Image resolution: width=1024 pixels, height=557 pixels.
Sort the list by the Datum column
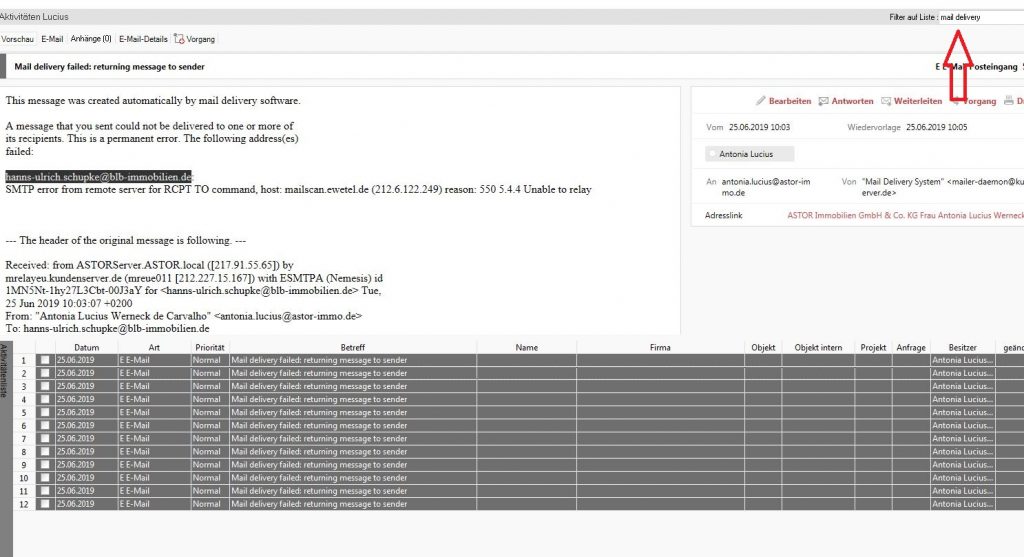(86, 347)
